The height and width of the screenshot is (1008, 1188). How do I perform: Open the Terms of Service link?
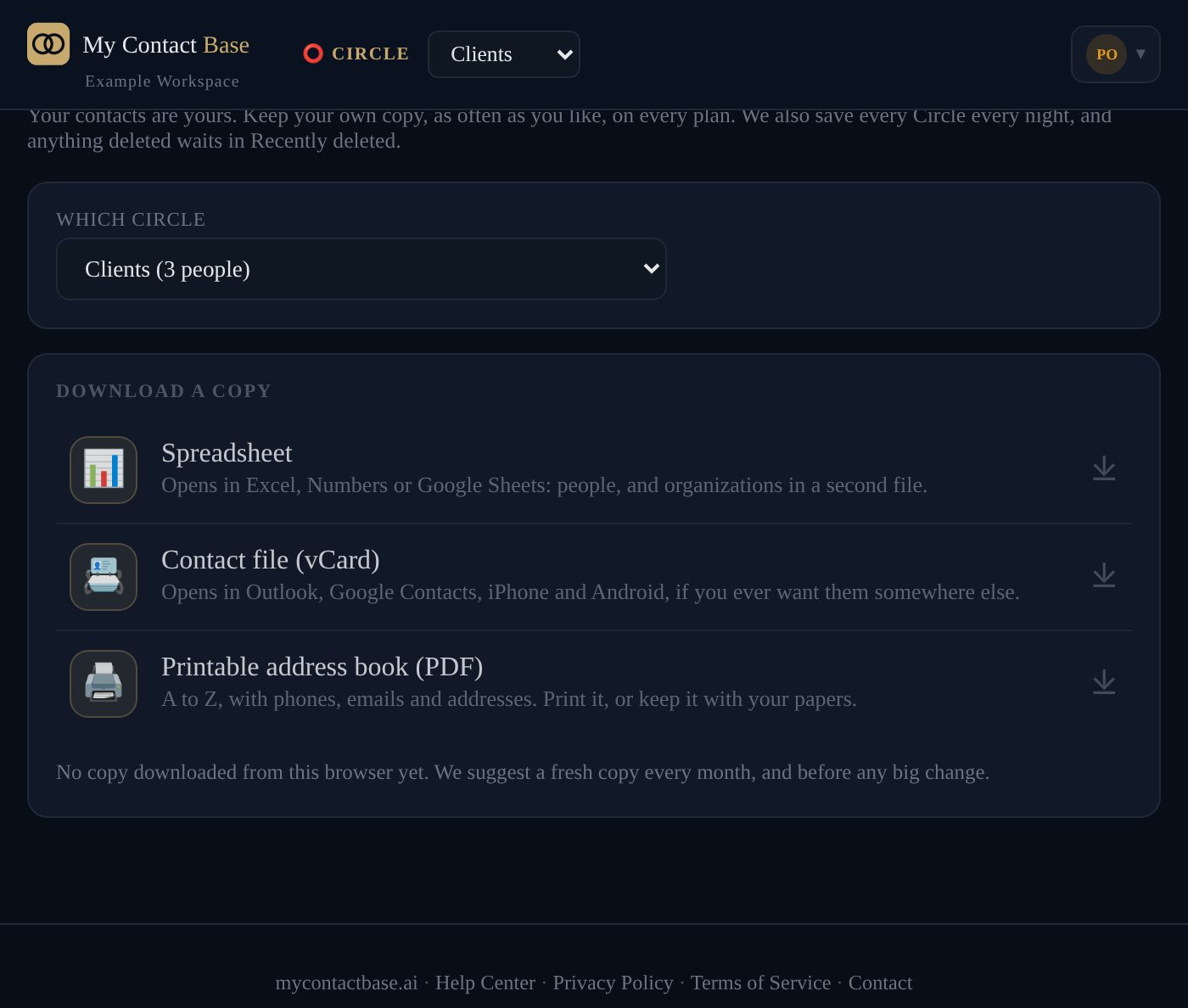(760, 983)
